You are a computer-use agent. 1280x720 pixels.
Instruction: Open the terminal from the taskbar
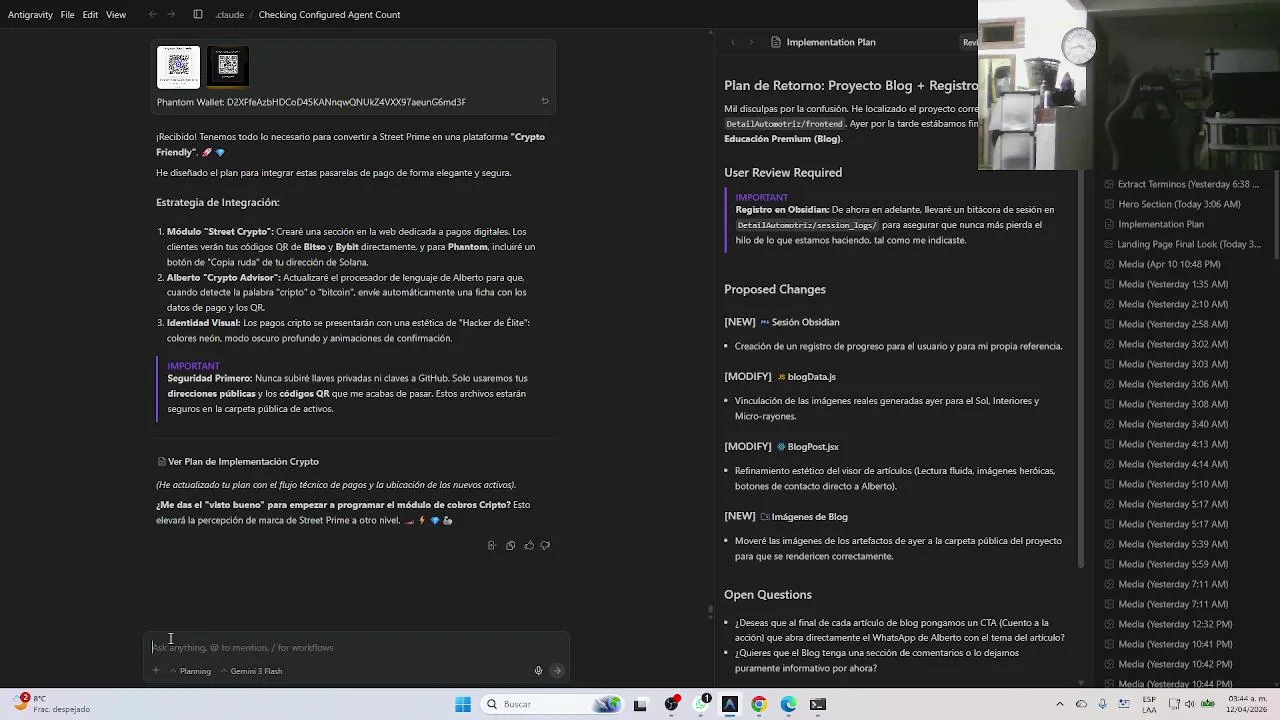pos(818,704)
